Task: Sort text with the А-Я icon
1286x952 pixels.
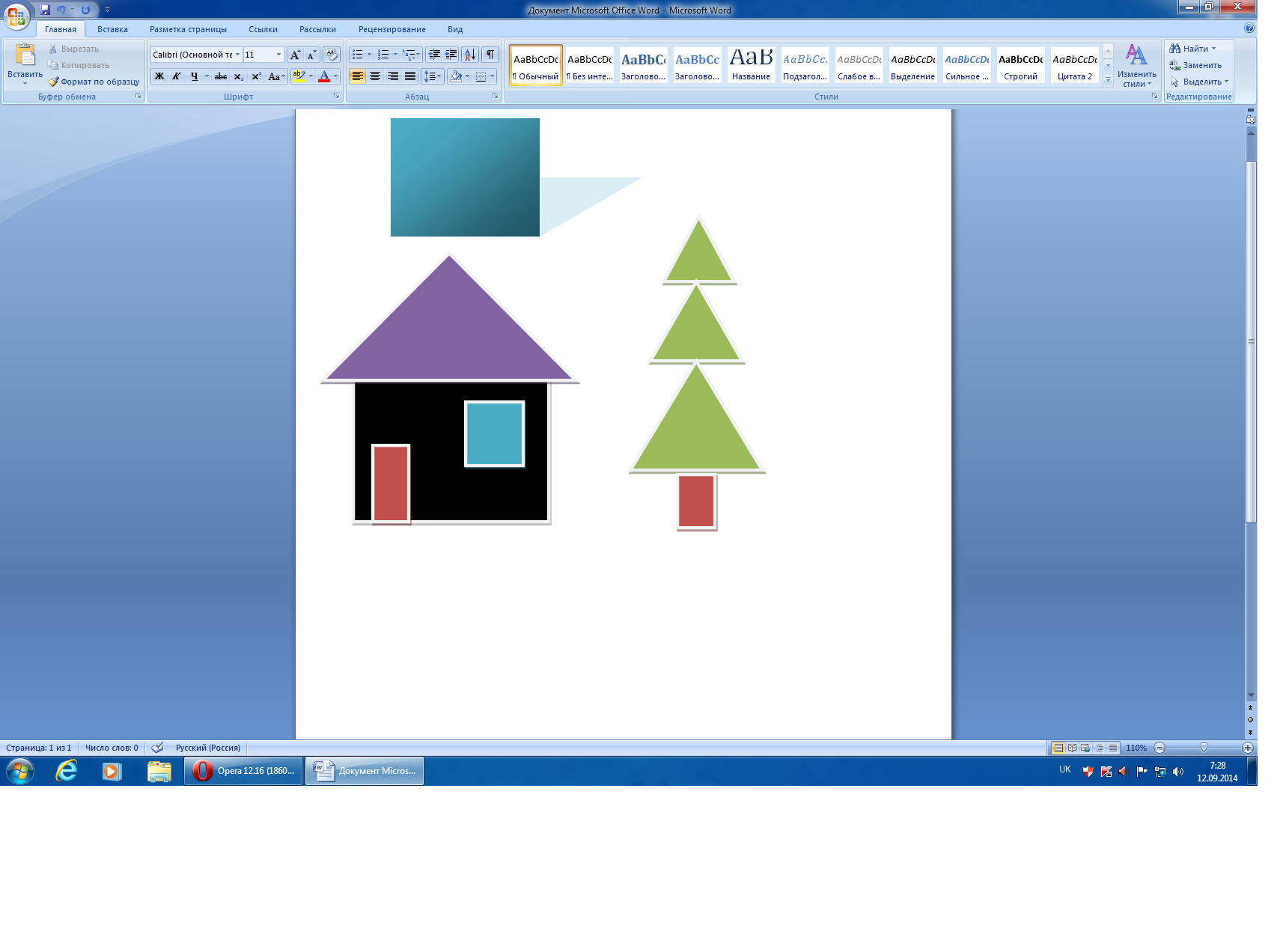Action: pos(470,55)
